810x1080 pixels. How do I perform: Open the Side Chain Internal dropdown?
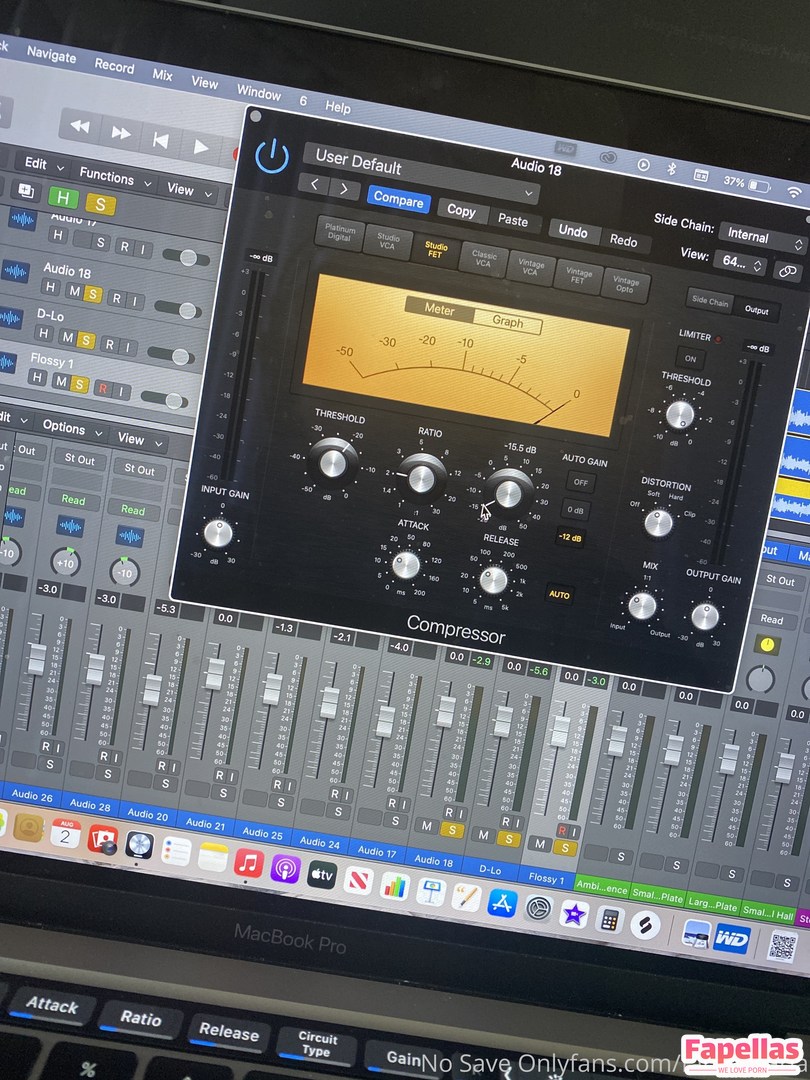click(x=762, y=240)
